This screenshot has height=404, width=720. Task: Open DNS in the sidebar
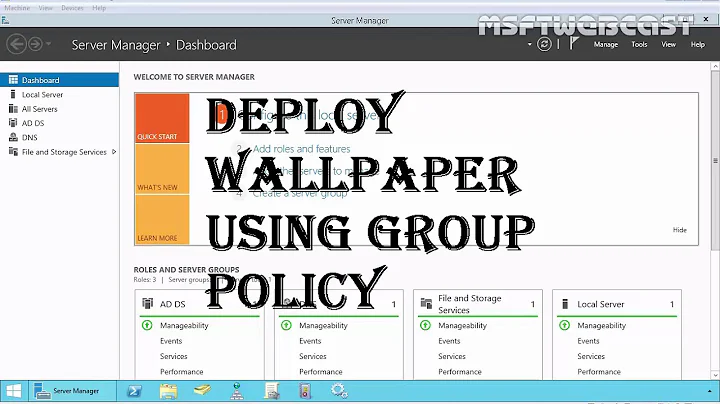pyautogui.click(x=29, y=137)
